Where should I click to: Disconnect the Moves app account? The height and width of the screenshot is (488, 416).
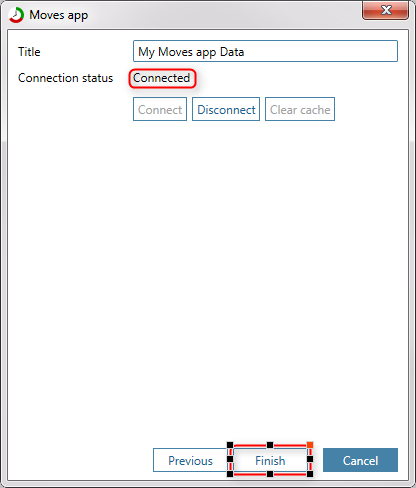pos(226,109)
